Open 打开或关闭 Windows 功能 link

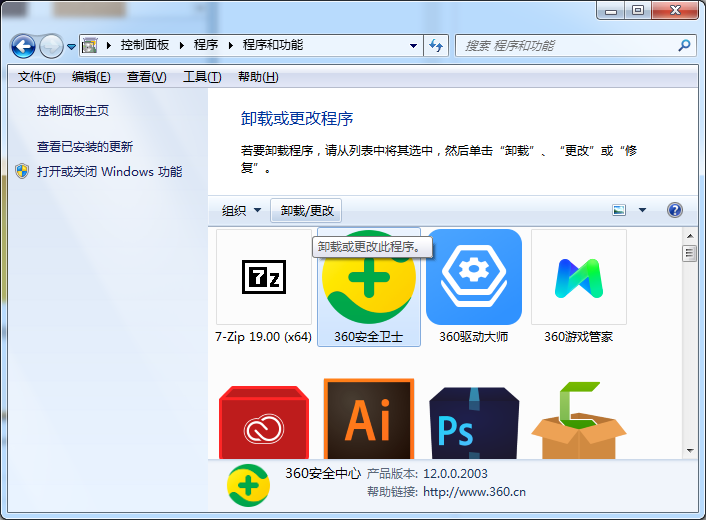coord(109,171)
